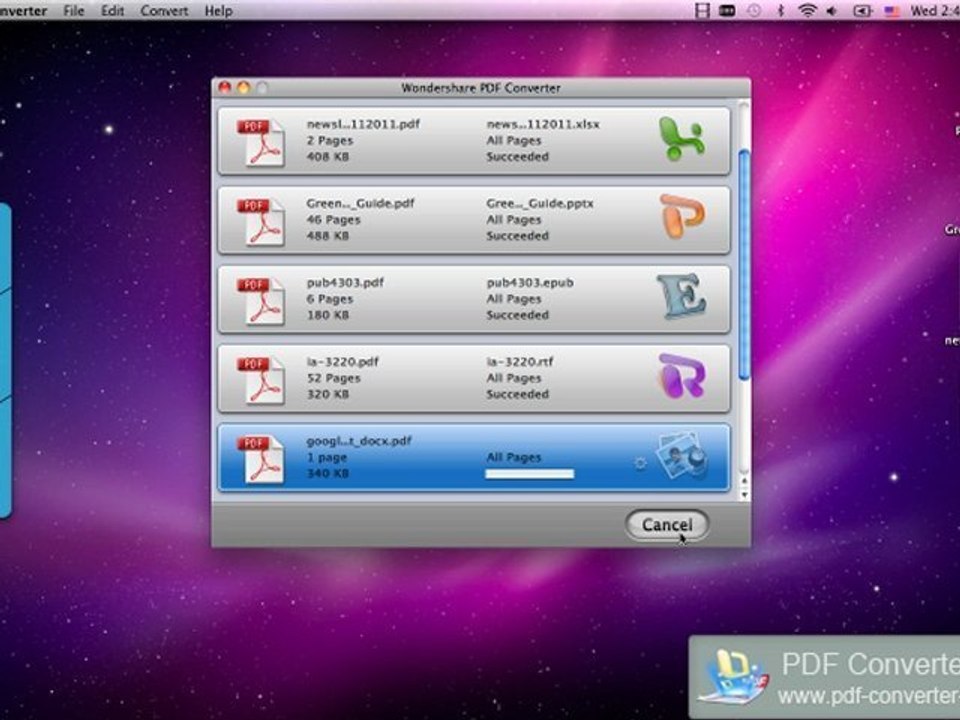Screen dimensions: 960x720
Task: Click the battery status icon in menu bar
Action: tap(862, 11)
